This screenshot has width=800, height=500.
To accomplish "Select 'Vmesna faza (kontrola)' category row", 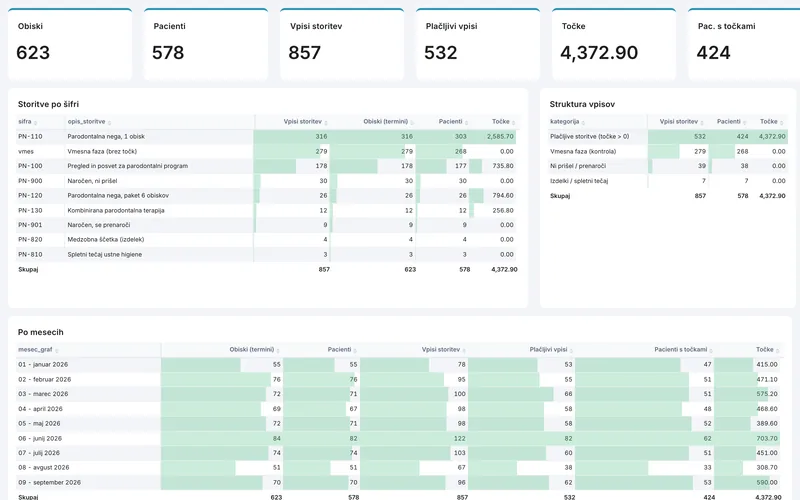I will 583,152.
